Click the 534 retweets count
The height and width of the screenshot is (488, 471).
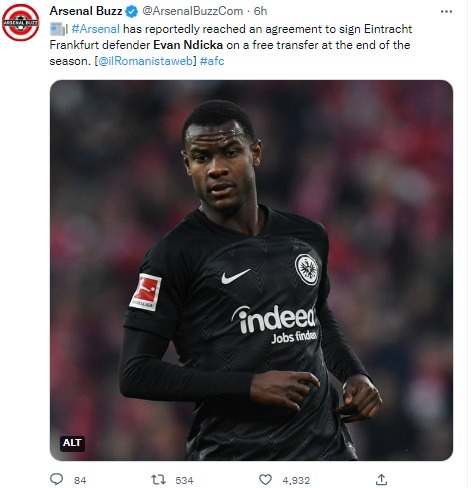click(x=184, y=480)
